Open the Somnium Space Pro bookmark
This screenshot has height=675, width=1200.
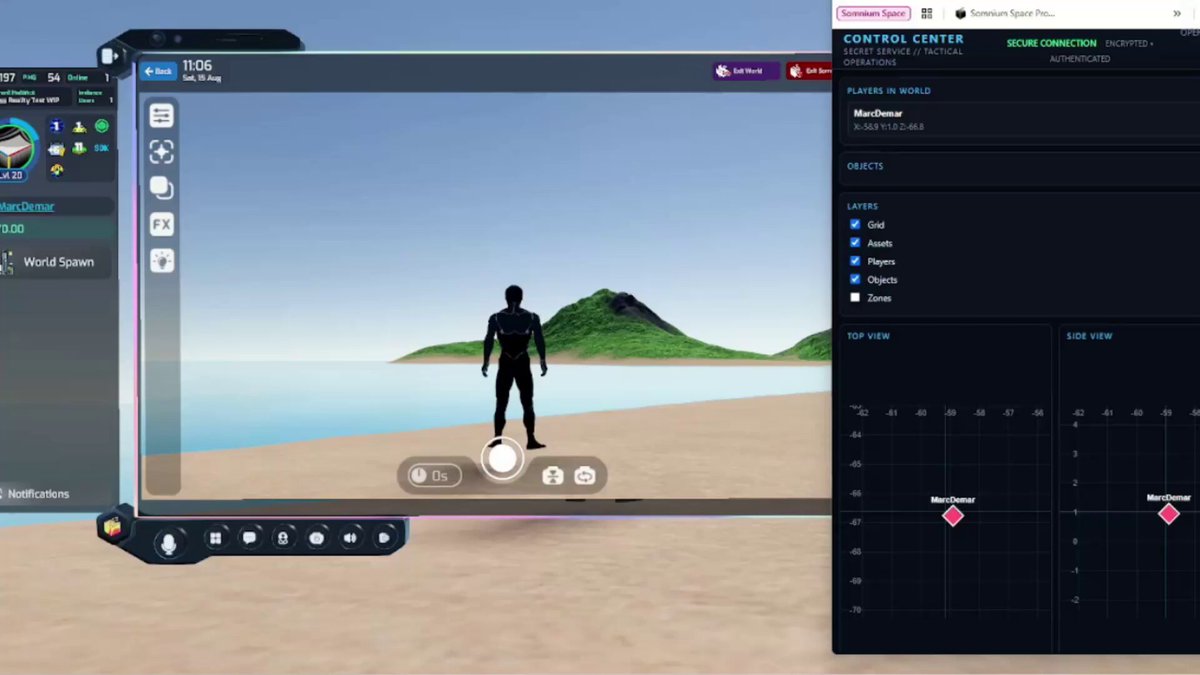click(1005, 13)
